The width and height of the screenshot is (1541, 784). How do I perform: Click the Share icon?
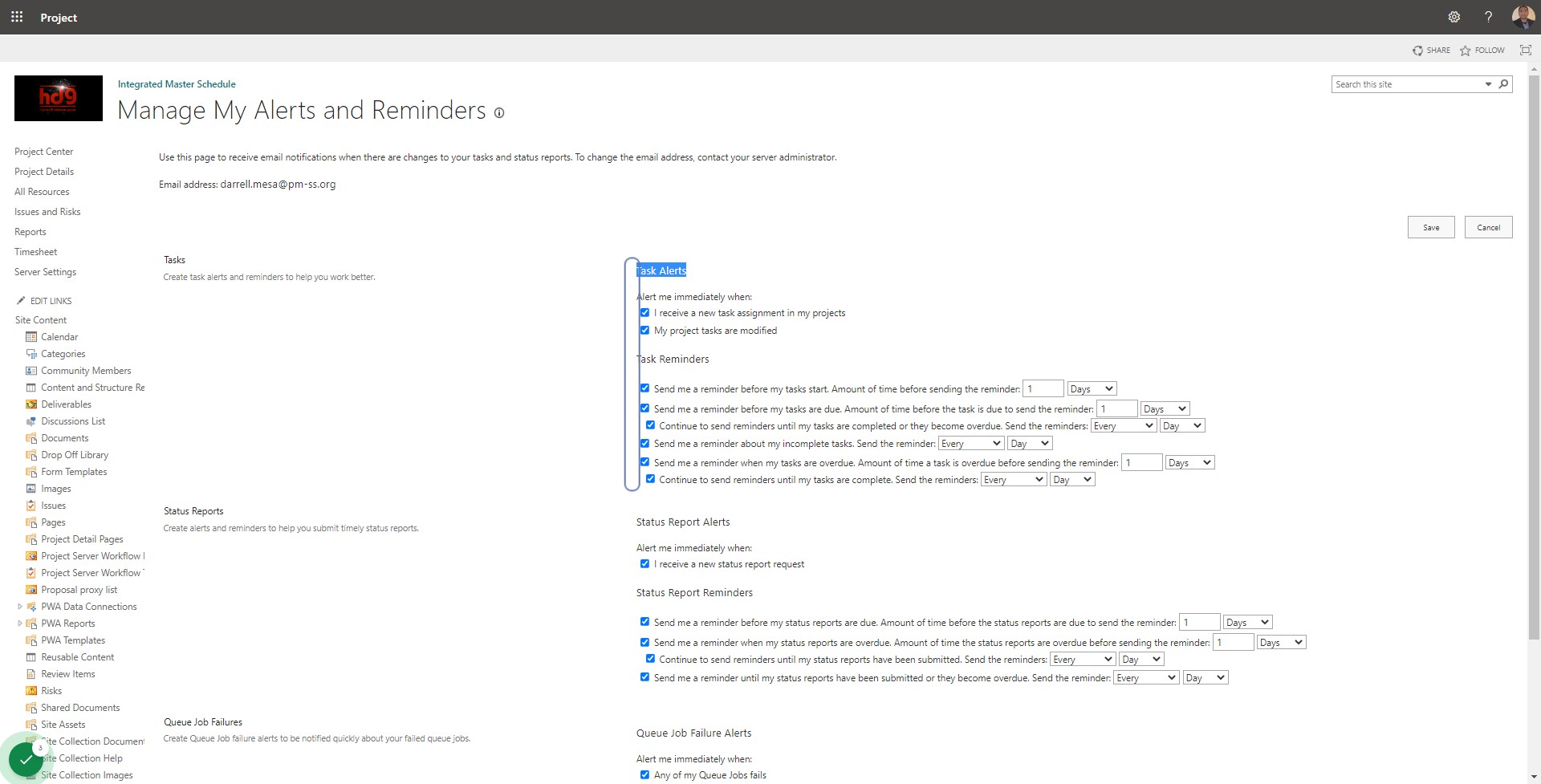1417,51
